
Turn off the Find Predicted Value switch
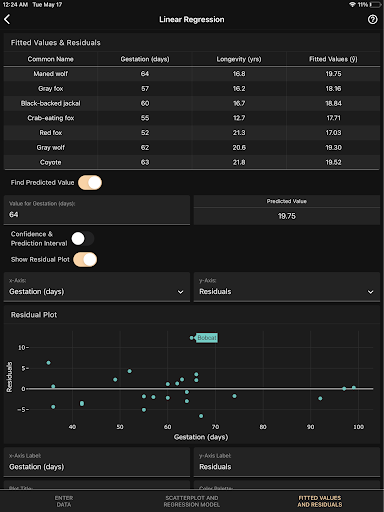[x=90, y=183]
